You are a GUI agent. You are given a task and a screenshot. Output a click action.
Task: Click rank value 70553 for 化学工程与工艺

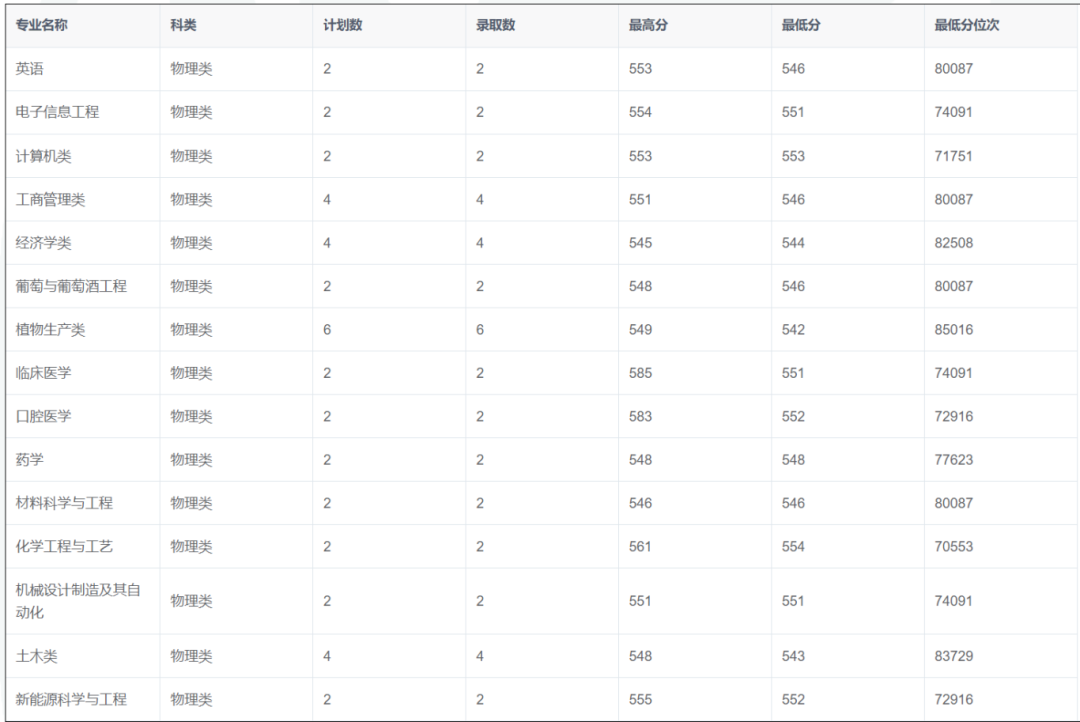click(954, 546)
